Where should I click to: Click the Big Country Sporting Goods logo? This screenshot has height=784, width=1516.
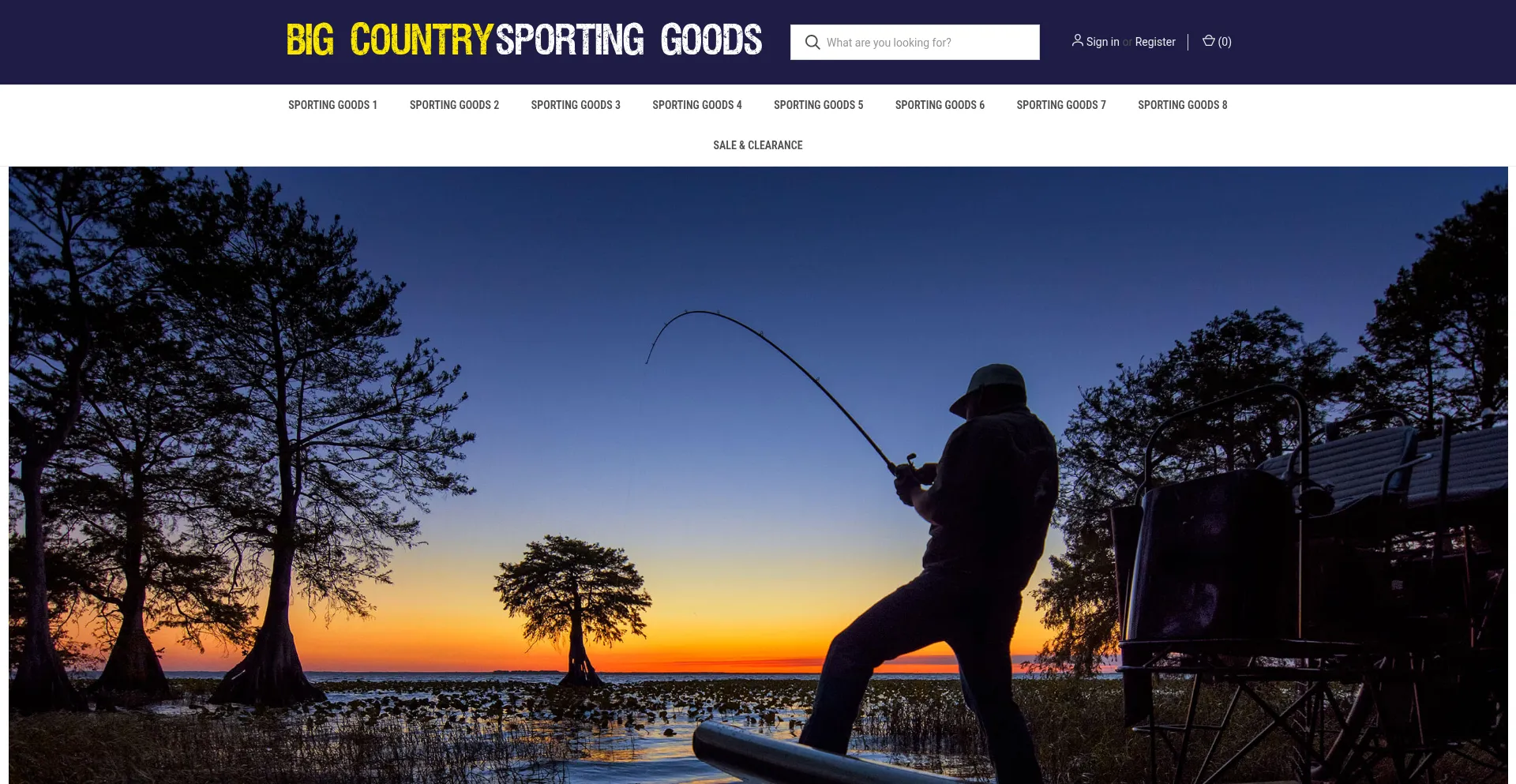(x=524, y=40)
